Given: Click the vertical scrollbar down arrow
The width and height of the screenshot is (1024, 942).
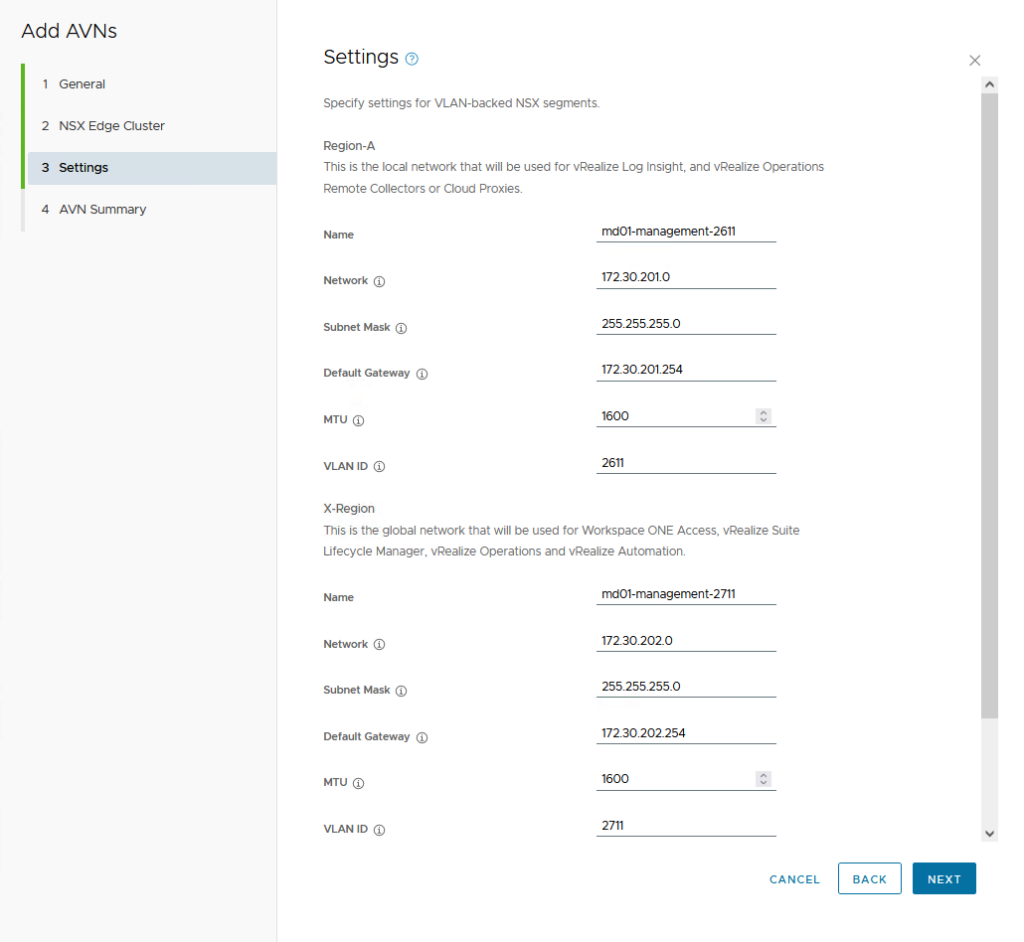Looking at the screenshot, I should pyautogui.click(x=989, y=833).
